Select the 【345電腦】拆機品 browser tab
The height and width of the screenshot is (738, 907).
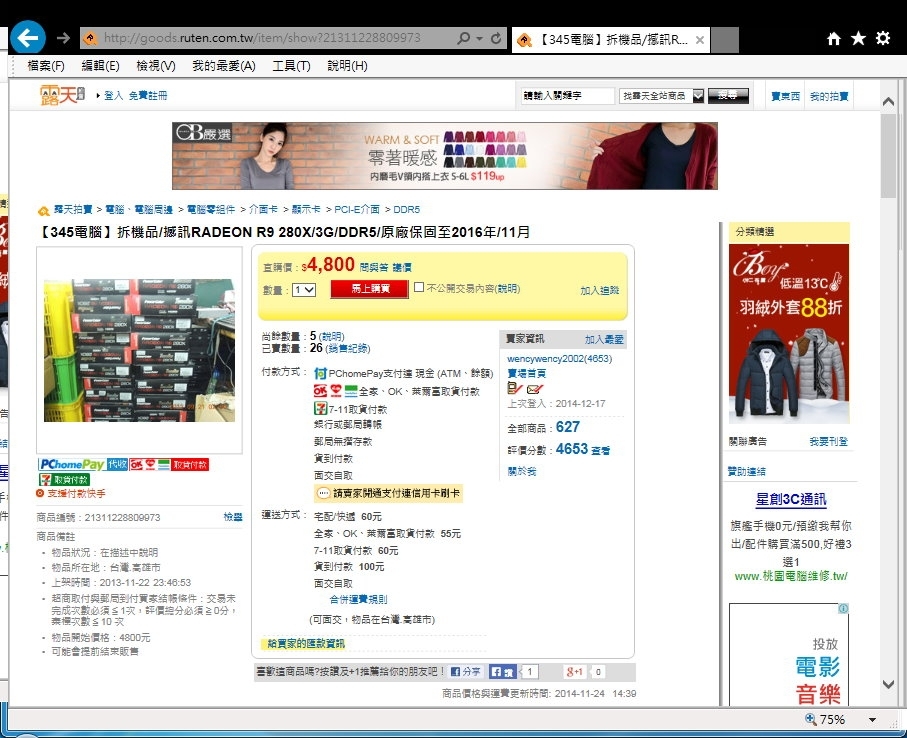pos(610,40)
